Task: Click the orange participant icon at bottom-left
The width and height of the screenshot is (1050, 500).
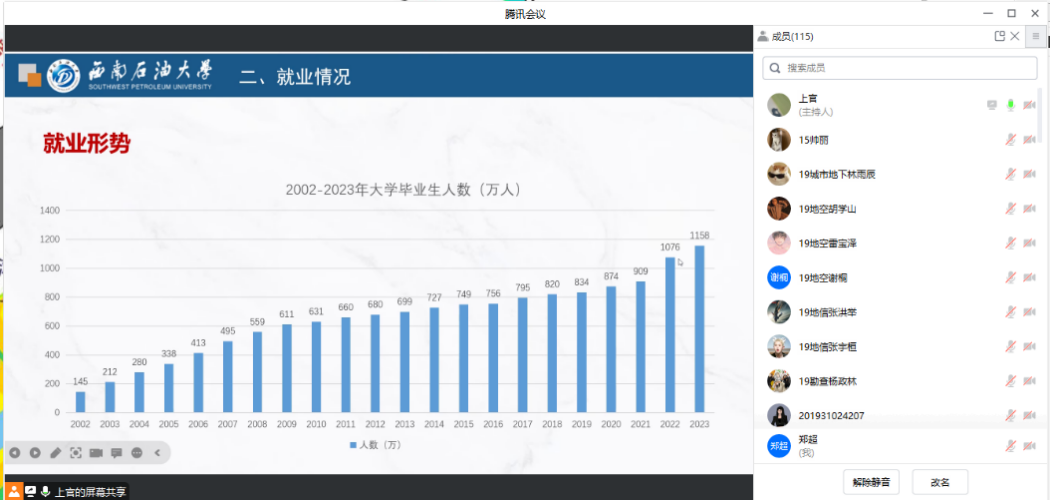Action: coord(14,491)
